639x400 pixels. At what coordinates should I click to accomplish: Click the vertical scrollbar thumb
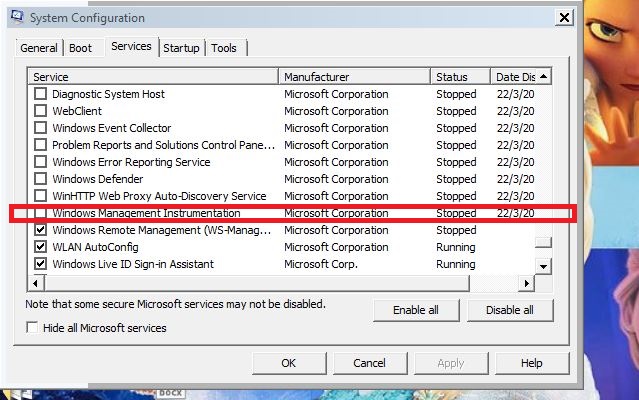544,242
